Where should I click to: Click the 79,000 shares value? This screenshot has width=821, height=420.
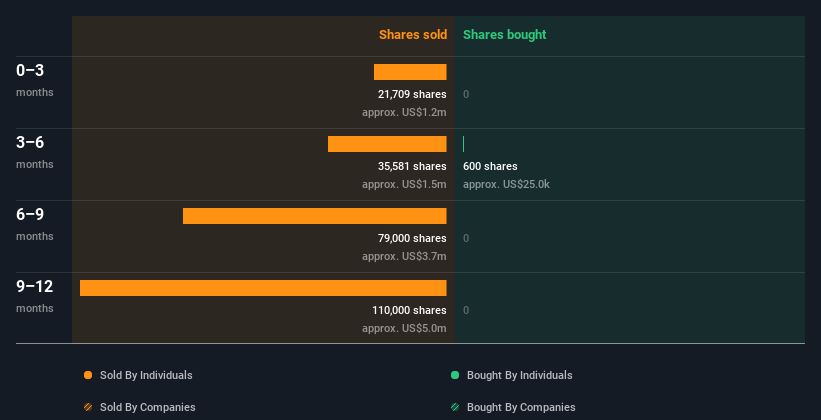412,238
